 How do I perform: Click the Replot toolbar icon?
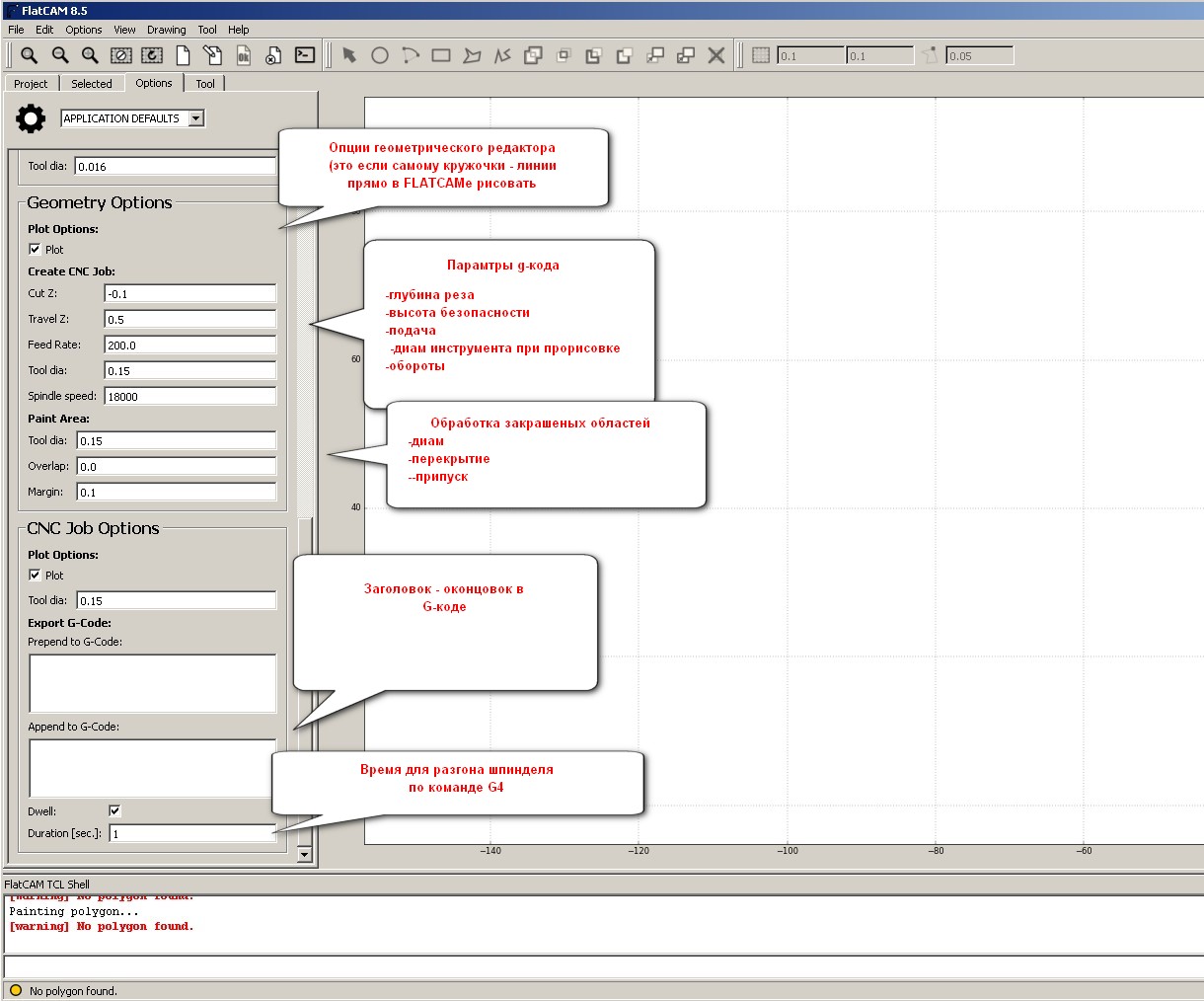[x=152, y=55]
